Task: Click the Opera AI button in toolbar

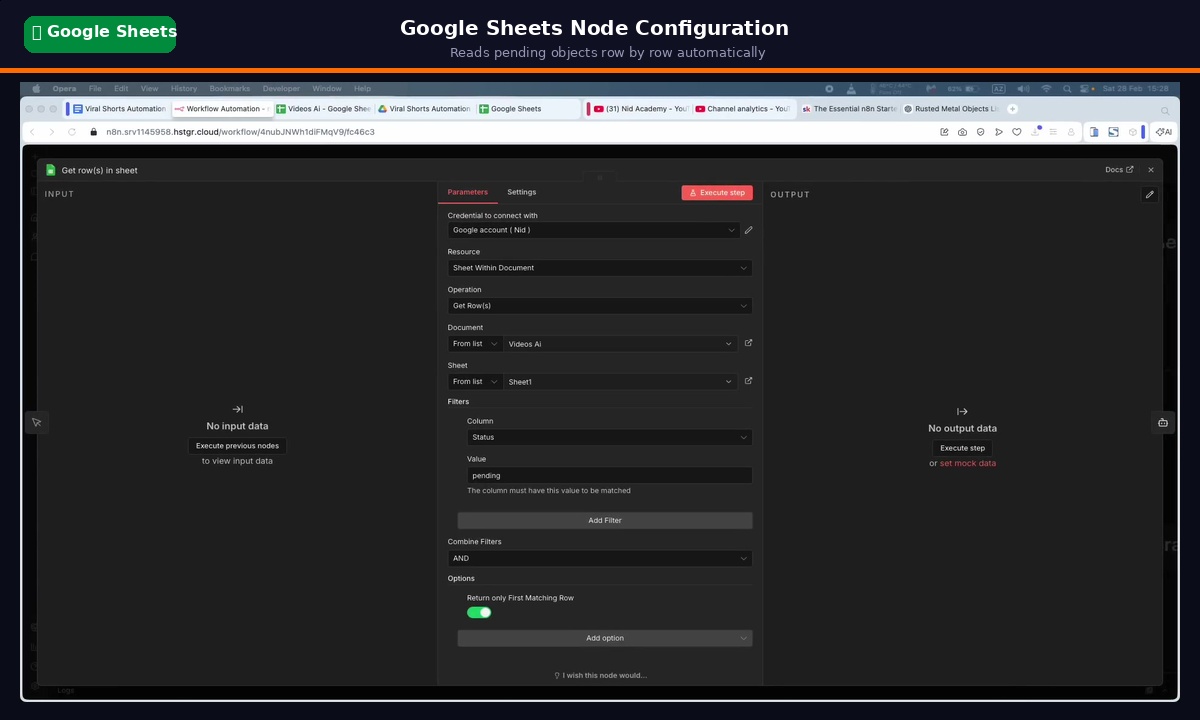Action: click(x=1163, y=132)
